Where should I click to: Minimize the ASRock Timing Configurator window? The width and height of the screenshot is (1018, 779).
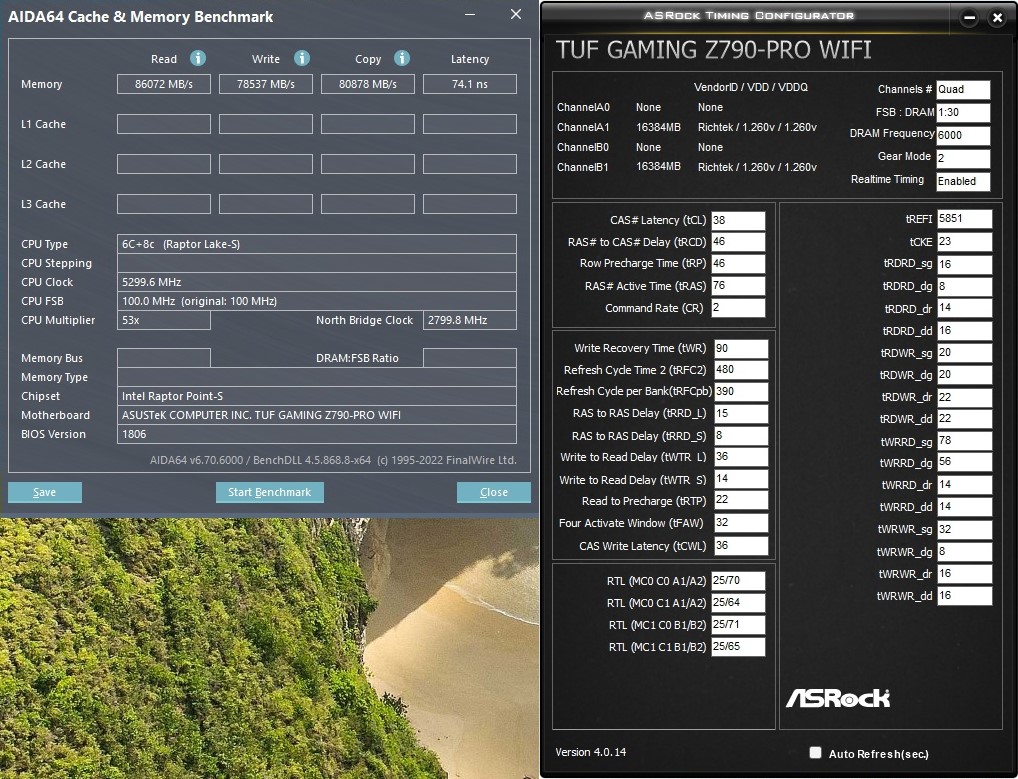click(969, 18)
